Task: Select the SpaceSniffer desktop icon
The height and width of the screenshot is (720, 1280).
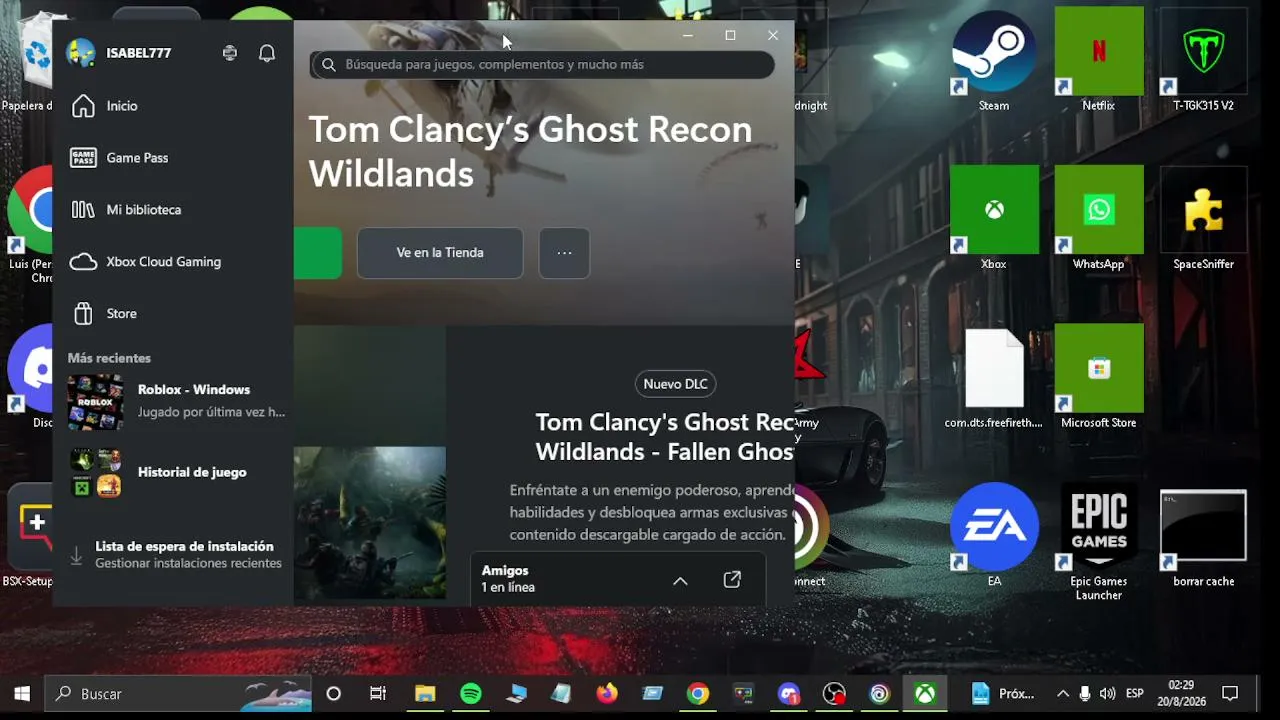Action: 1203,219
